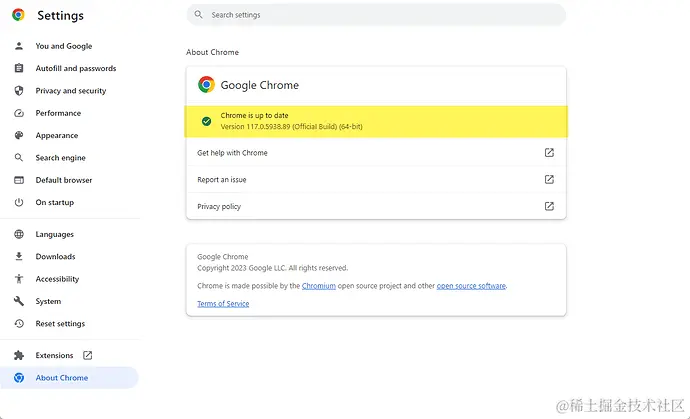Open Languages settings
This screenshot has height=419, width=690.
pyautogui.click(x=55, y=234)
